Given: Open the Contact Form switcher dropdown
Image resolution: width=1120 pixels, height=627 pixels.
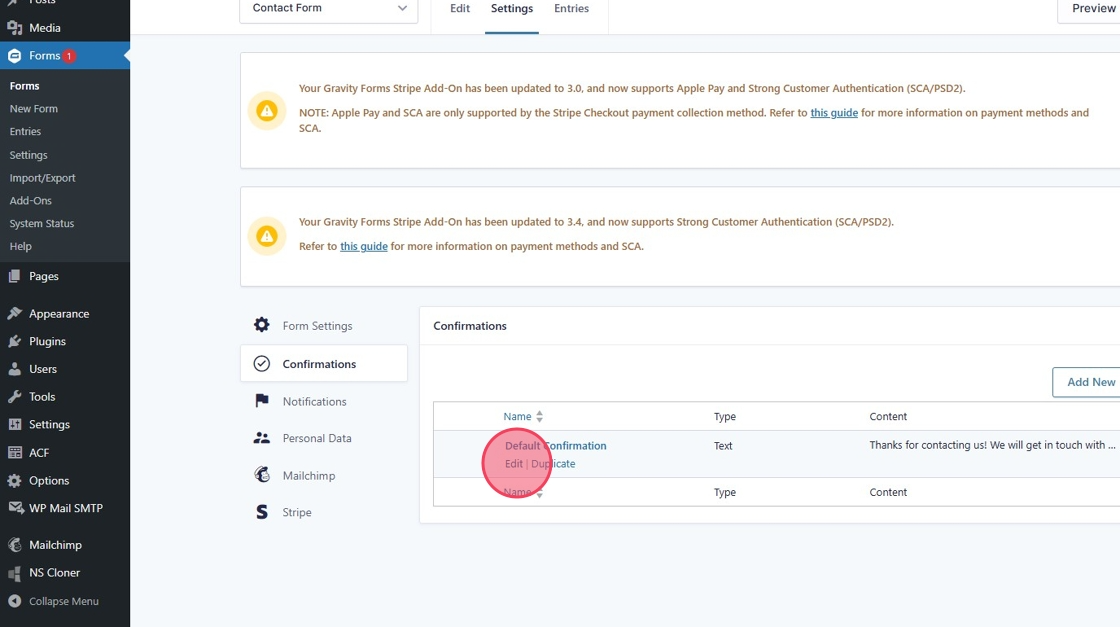Looking at the screenshot, I should point(329,8).
